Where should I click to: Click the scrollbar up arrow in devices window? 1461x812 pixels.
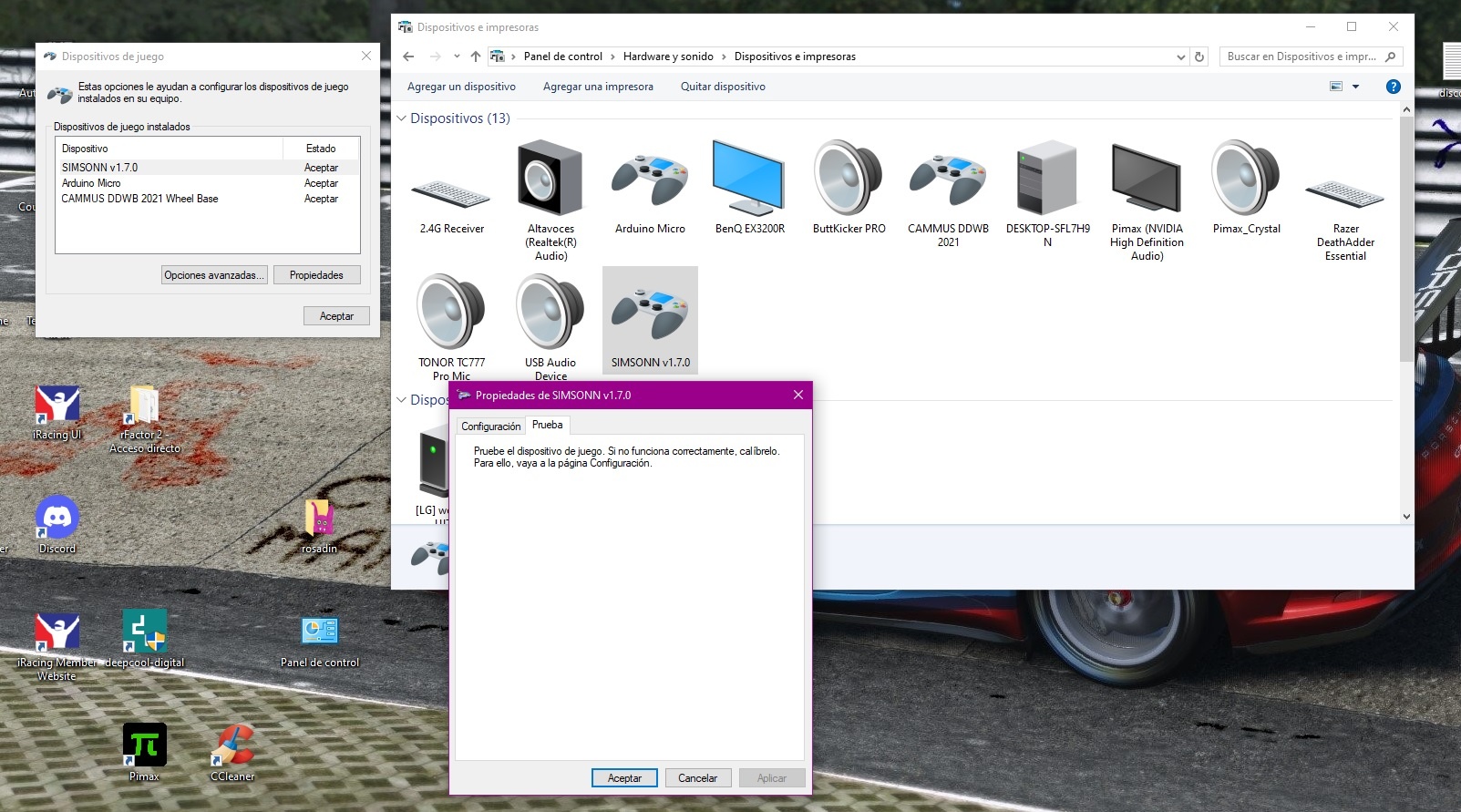1406,109
